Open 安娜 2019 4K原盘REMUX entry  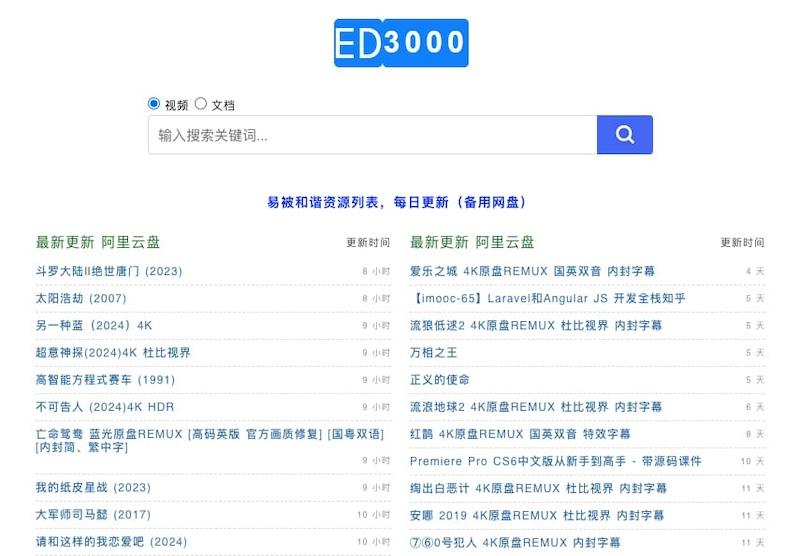click(x=537, y=515)
